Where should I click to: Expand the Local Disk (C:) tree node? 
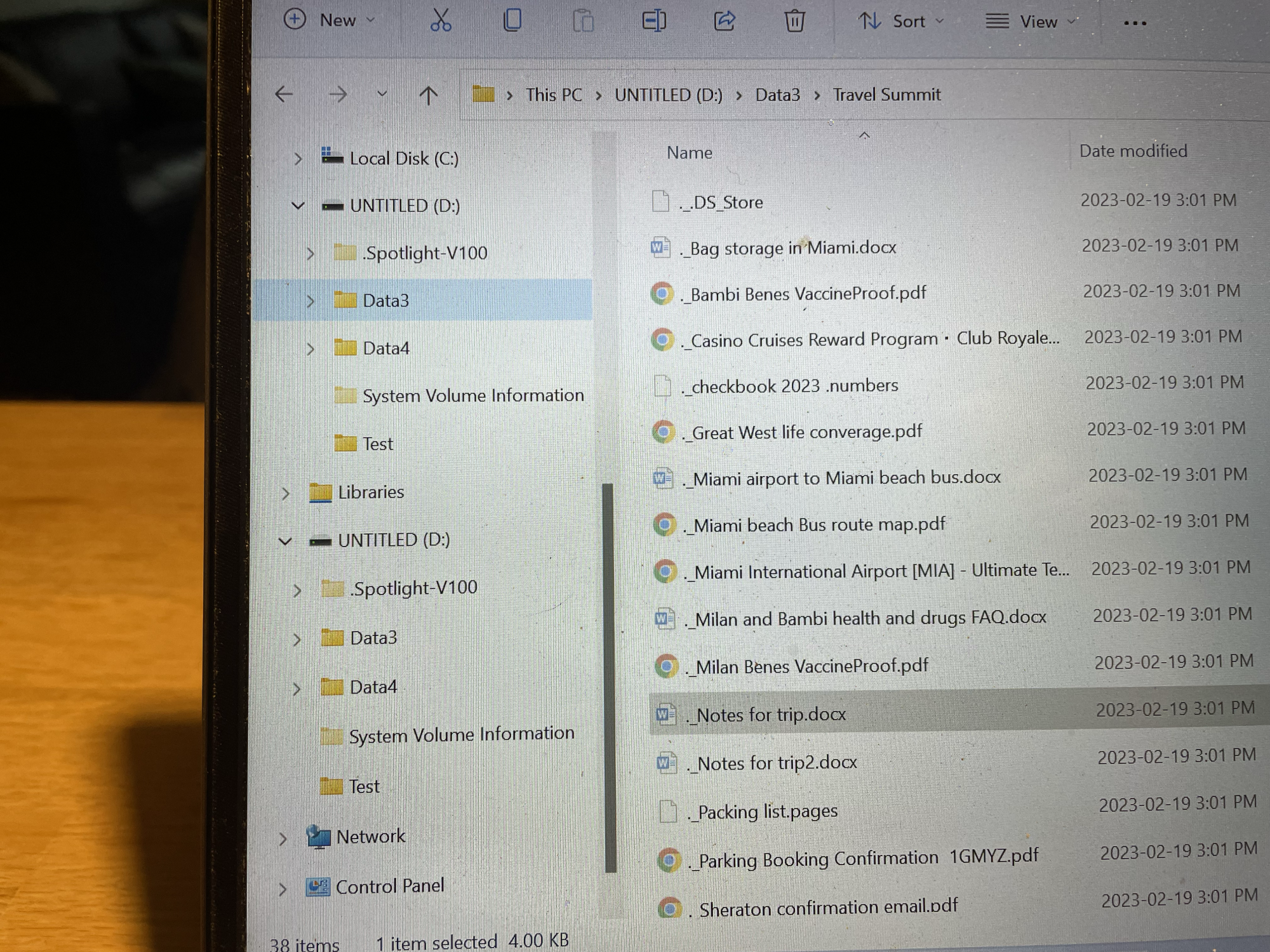(298, 159)
